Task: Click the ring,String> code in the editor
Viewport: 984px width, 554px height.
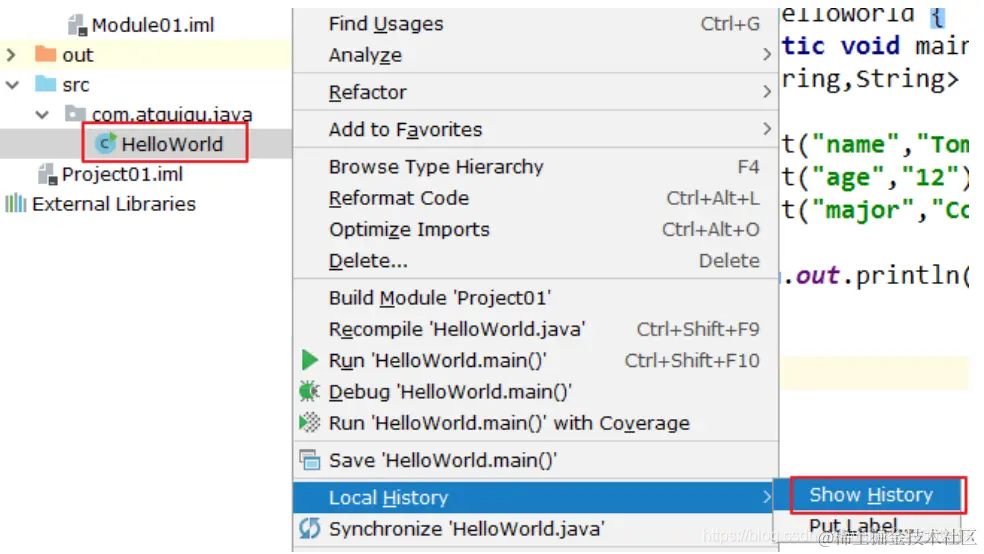Action: [x=870, y=80]
